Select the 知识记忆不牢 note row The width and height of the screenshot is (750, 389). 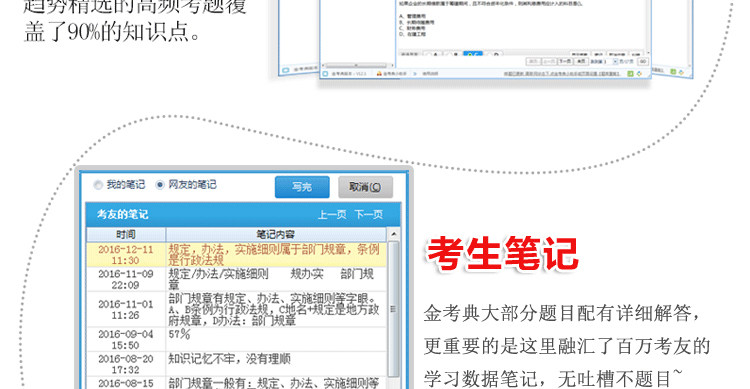click(236, 364)
